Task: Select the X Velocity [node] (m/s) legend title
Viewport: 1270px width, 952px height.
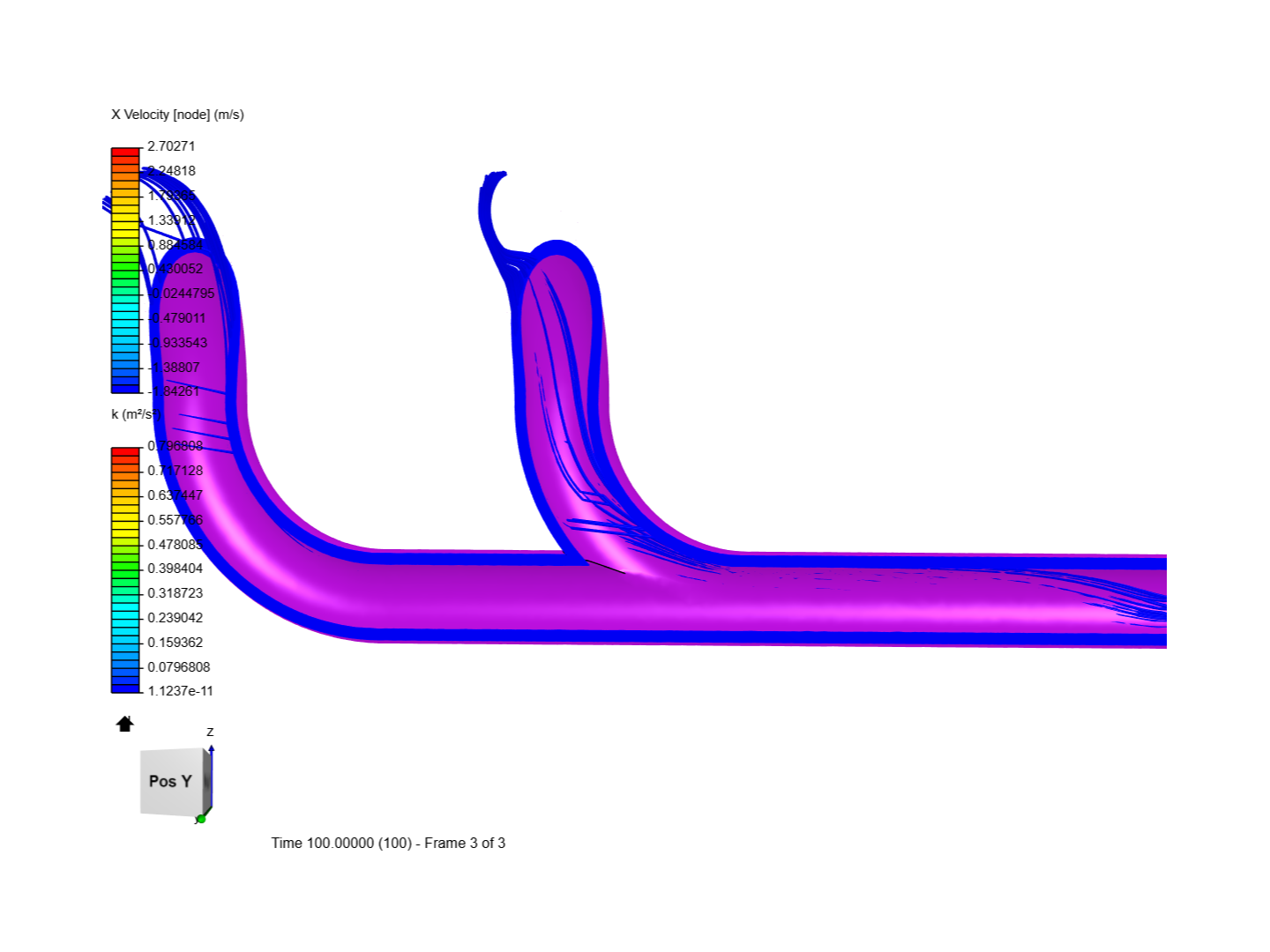Action: tap(177, 115)
